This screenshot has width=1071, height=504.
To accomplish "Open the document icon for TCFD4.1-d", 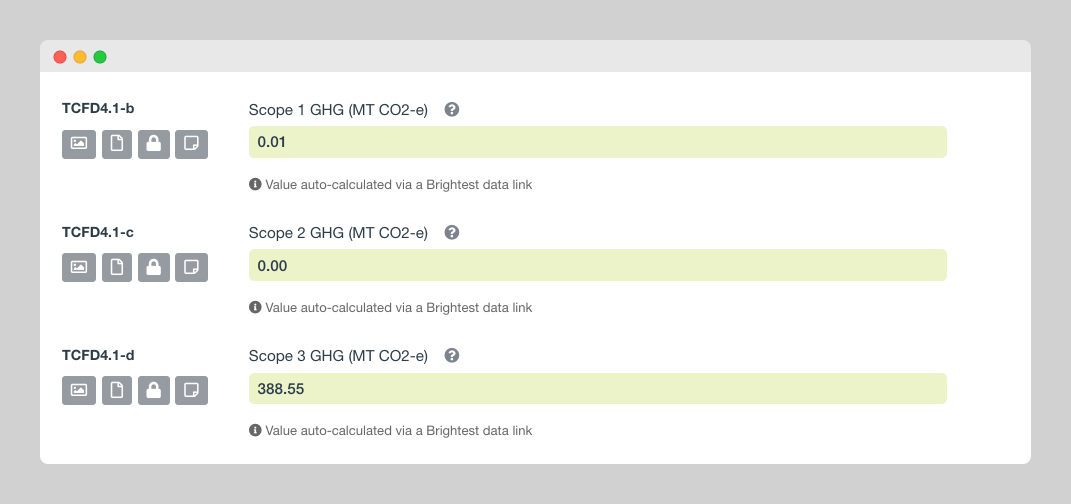I will tap(117, 391).
